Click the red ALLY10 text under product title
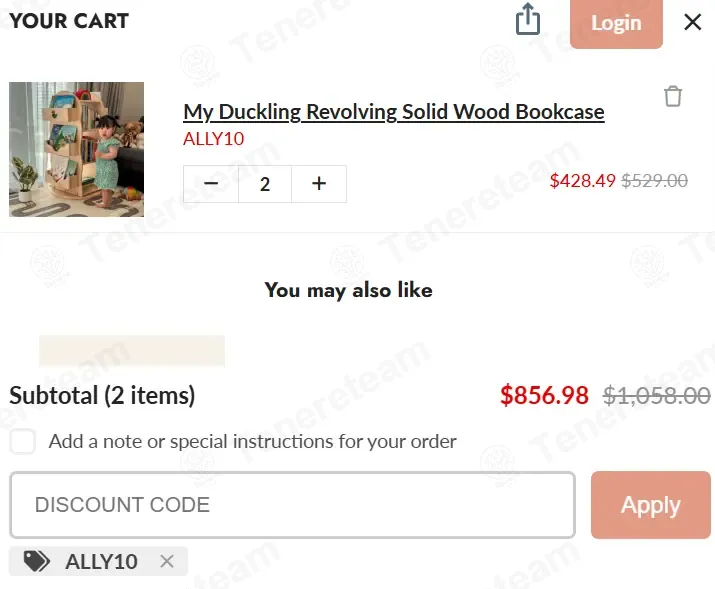The width and height of the screenshot is (715, 589). pos(214,138)
